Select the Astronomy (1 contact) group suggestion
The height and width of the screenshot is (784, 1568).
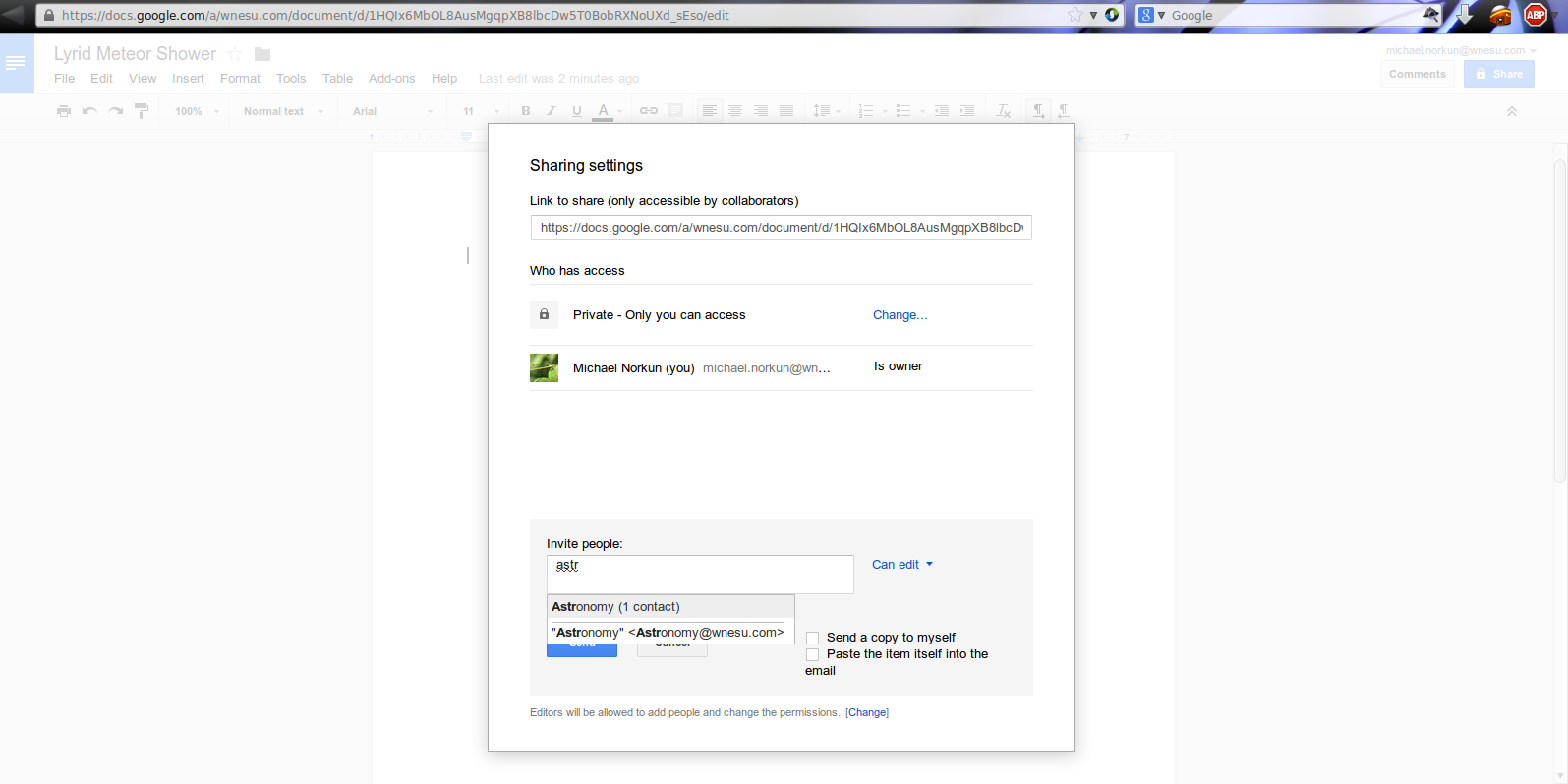pos(670,607)
